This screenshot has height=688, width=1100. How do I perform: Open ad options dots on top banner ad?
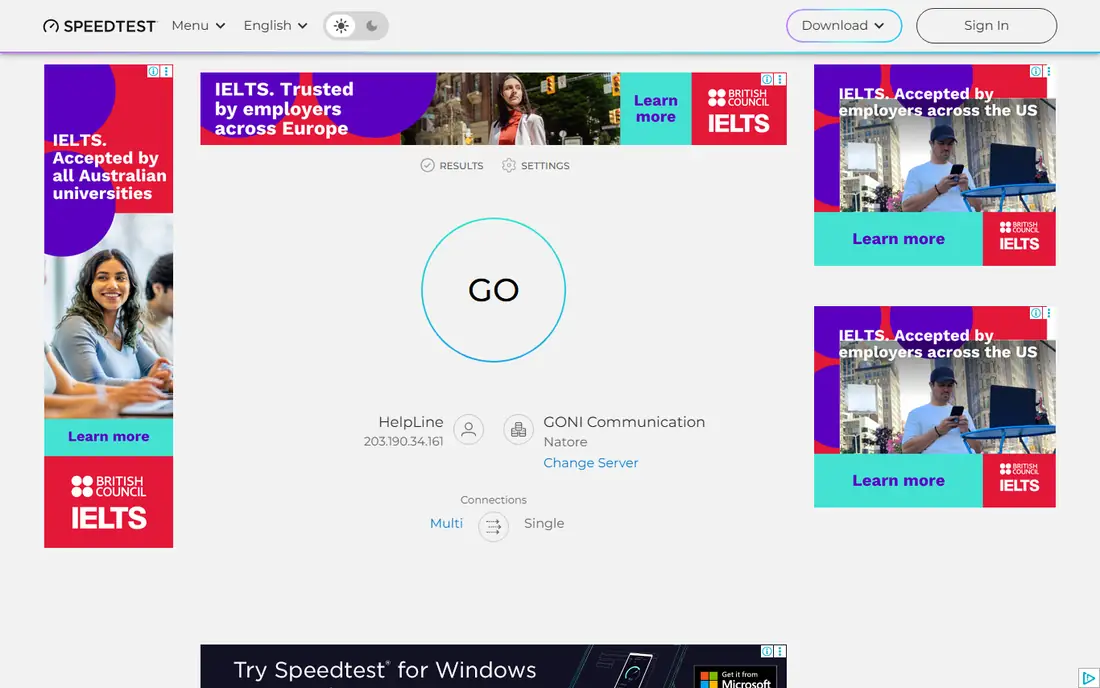click(779, 79)
